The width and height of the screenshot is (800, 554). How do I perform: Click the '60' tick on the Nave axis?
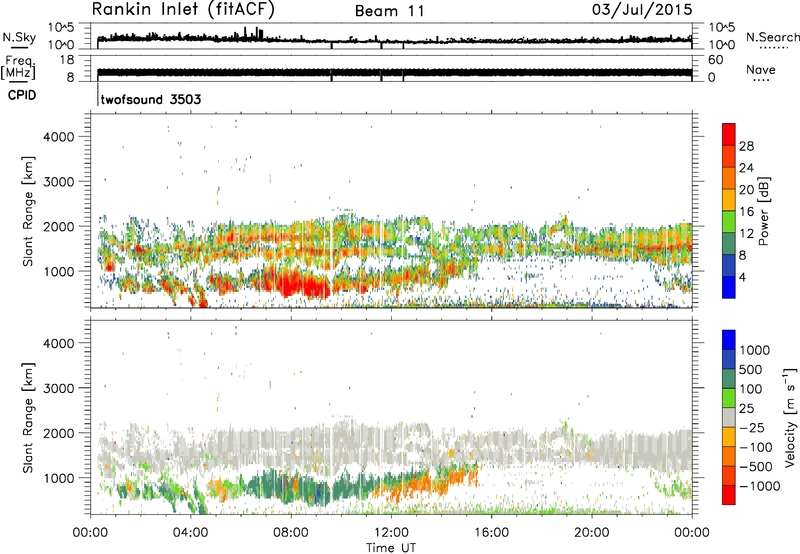pos(715,60)
